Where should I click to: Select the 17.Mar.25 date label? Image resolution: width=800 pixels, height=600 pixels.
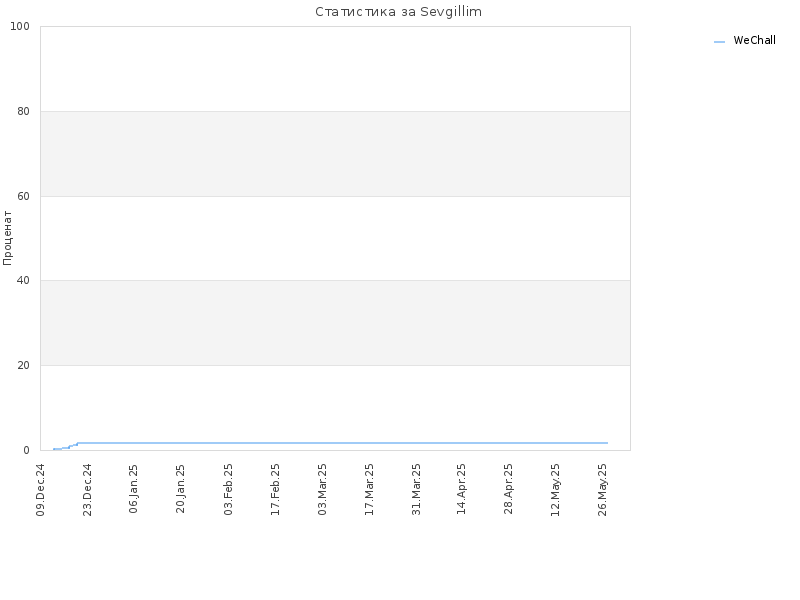pyautogui.click(x=369, y=489)
